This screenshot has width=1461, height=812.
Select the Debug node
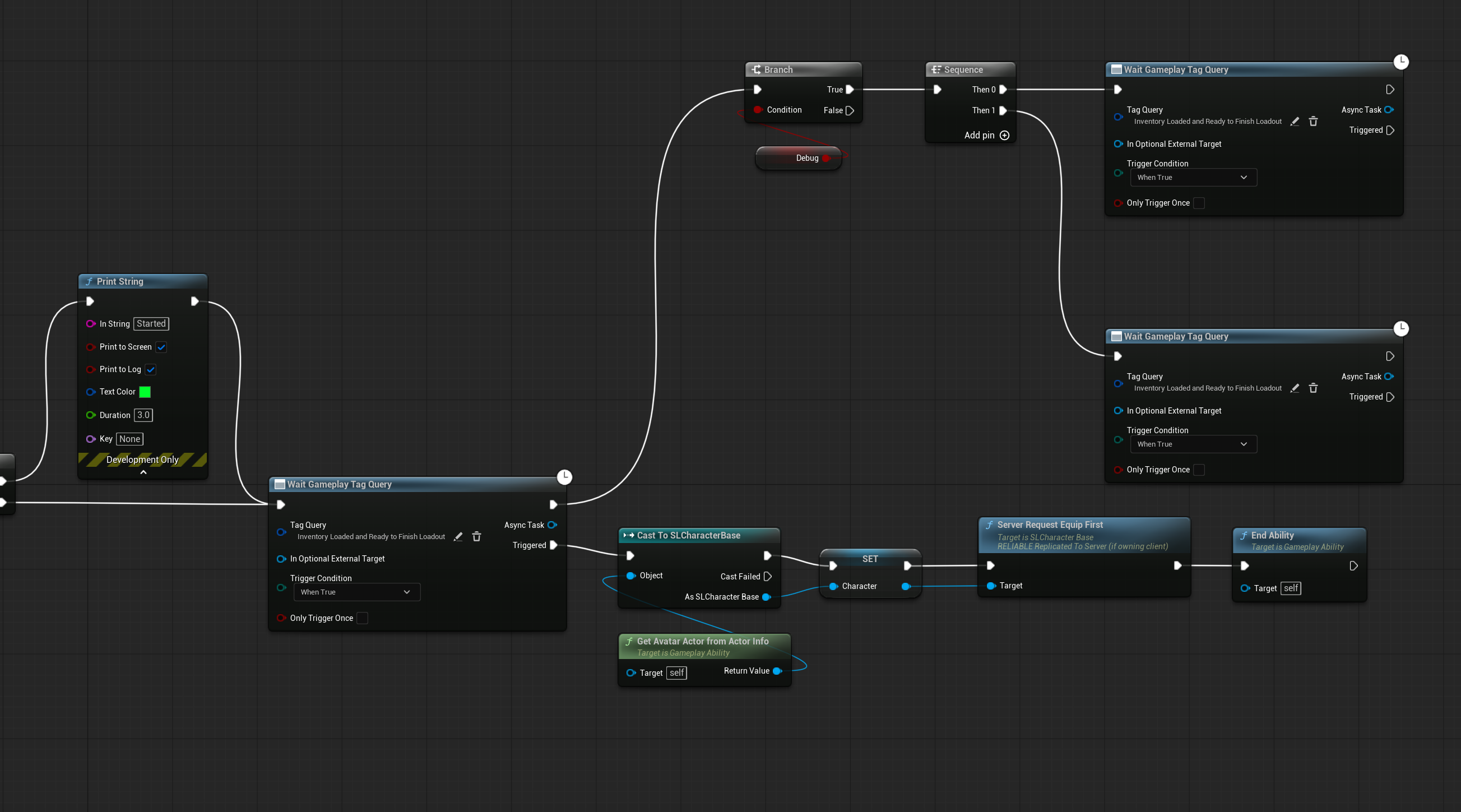coord(798,158)
